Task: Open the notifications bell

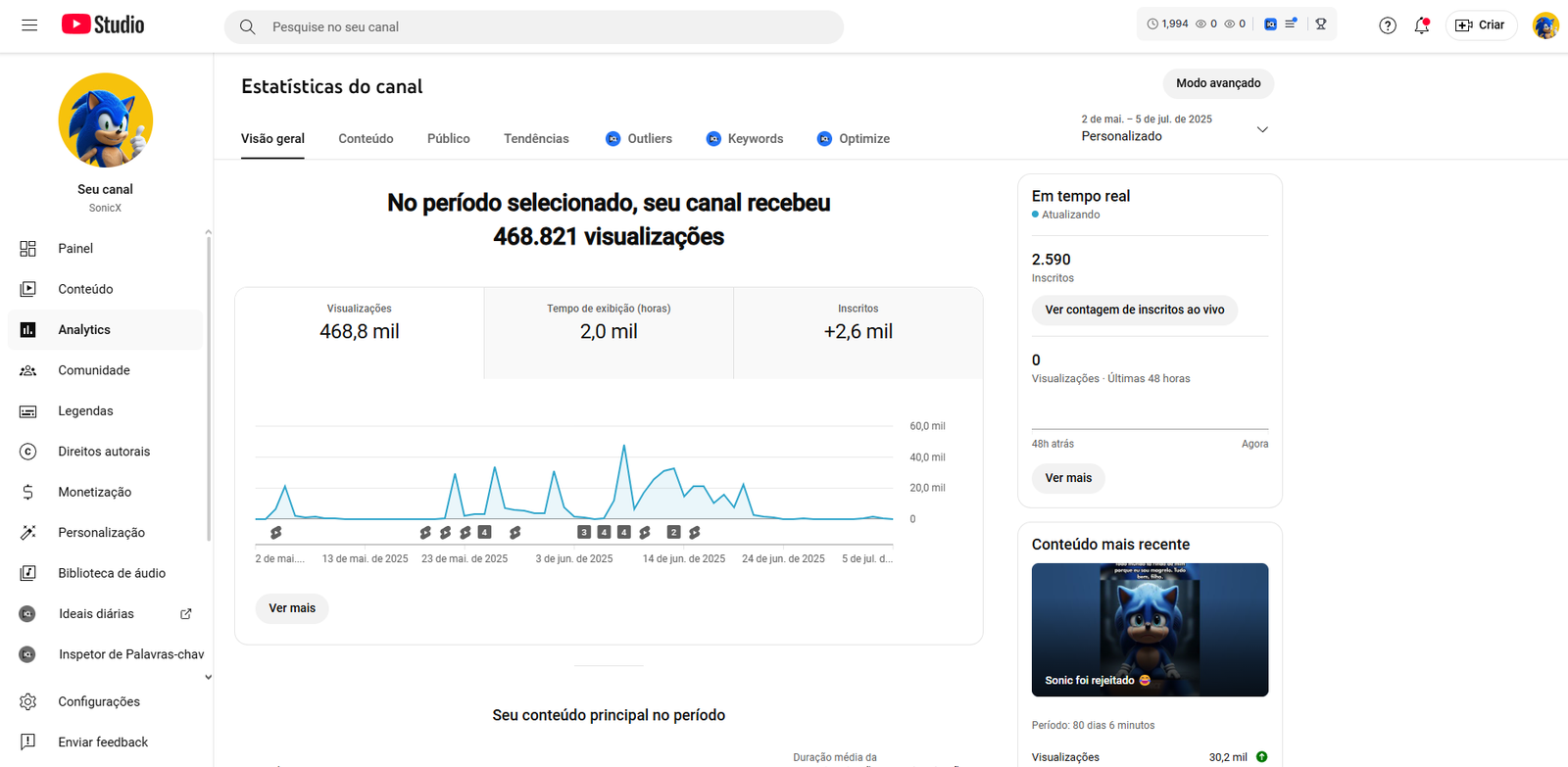Action: point(1421,25)
